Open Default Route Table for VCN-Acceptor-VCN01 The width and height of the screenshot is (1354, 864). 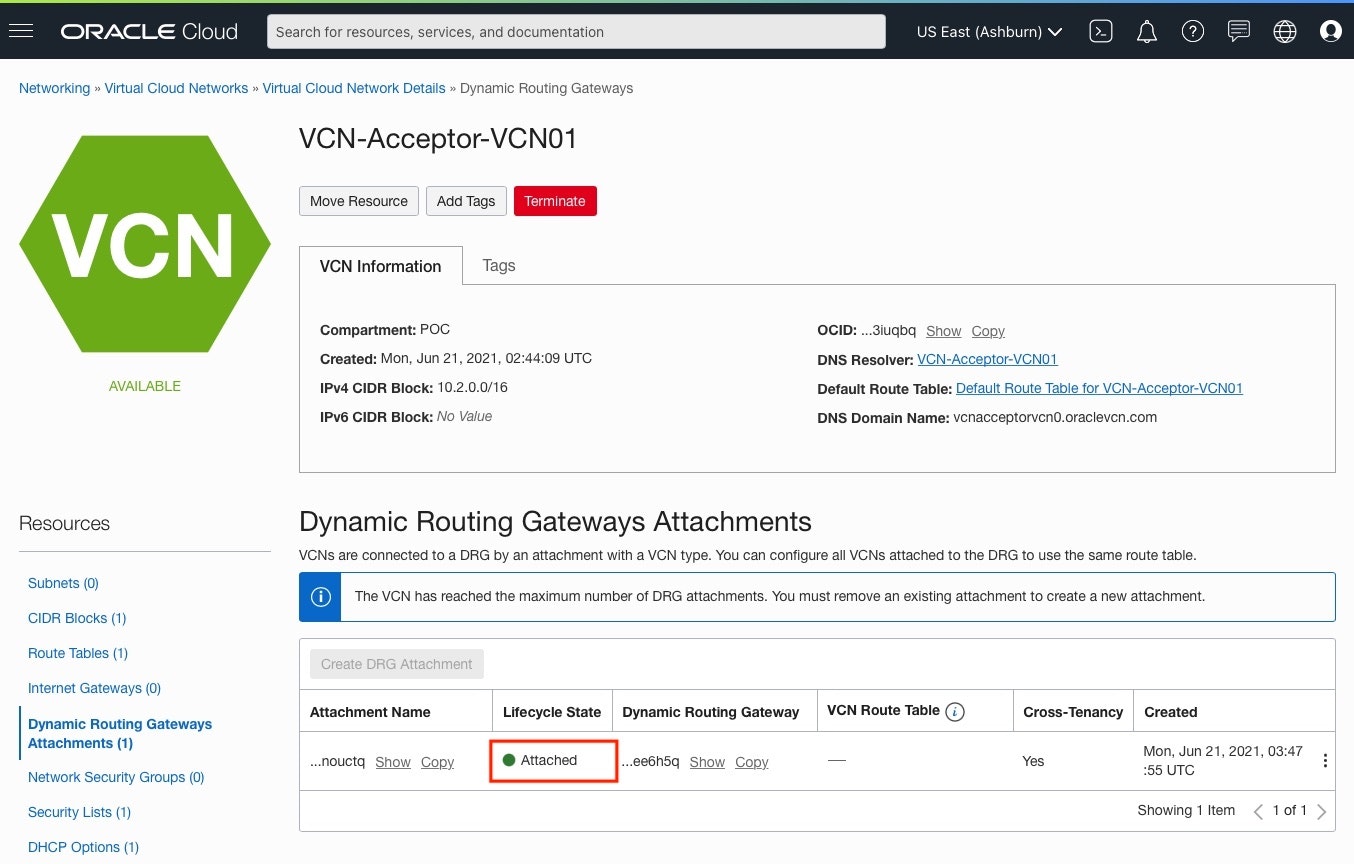tap(1099, 388)
